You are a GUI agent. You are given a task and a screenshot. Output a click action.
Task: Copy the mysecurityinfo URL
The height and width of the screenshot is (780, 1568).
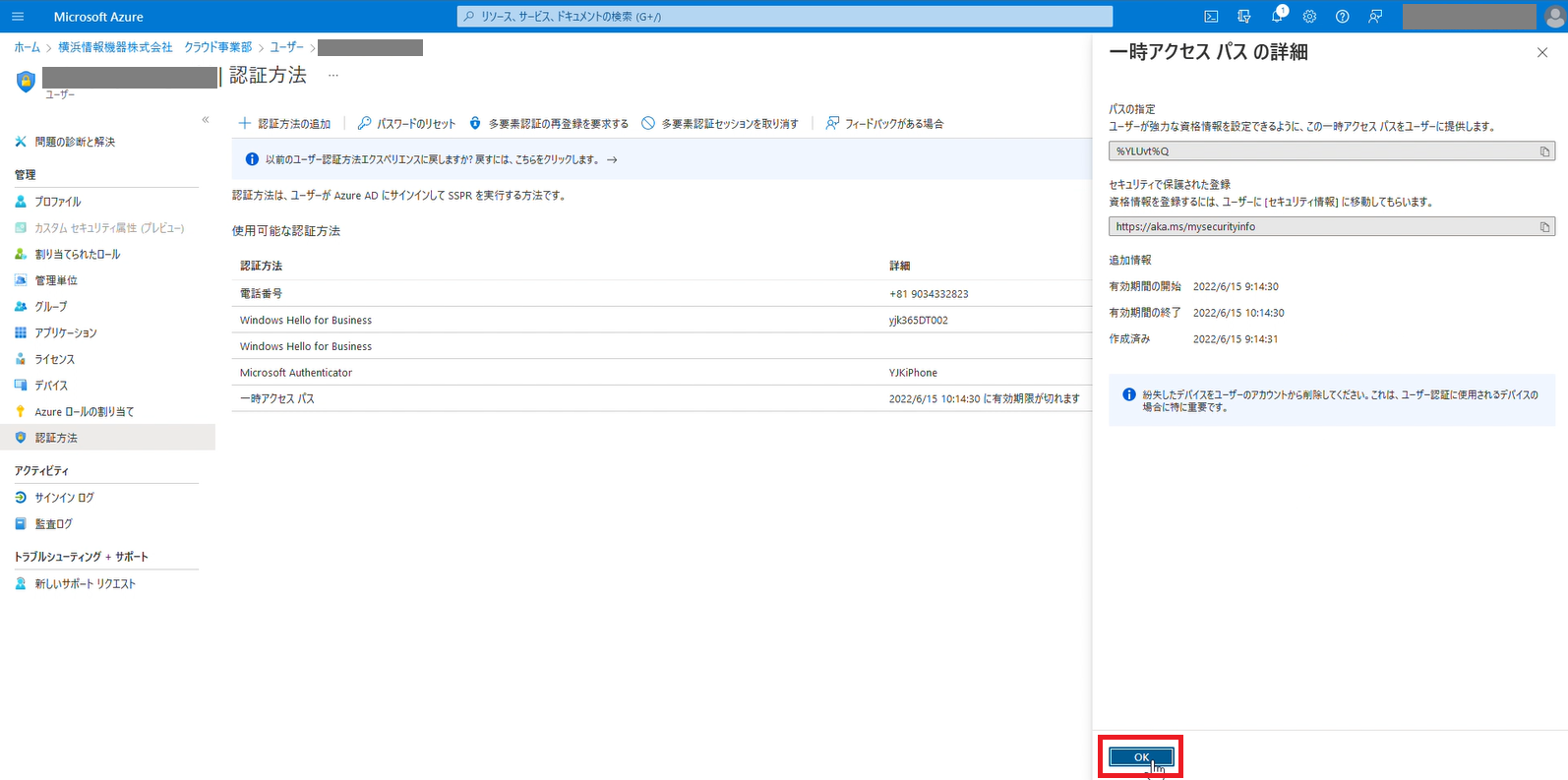(1544, 227)
